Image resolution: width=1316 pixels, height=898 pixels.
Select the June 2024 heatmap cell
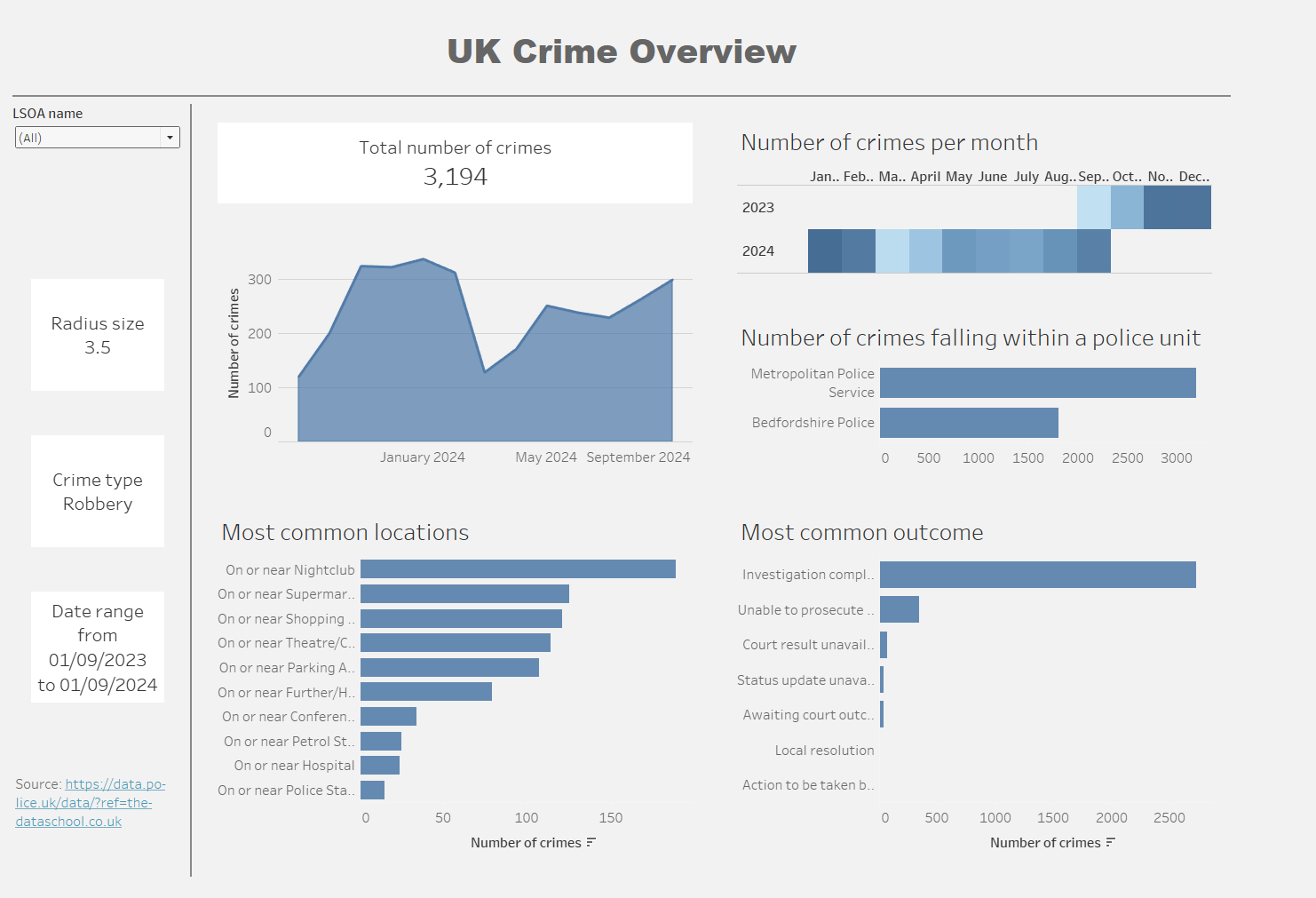993,250
